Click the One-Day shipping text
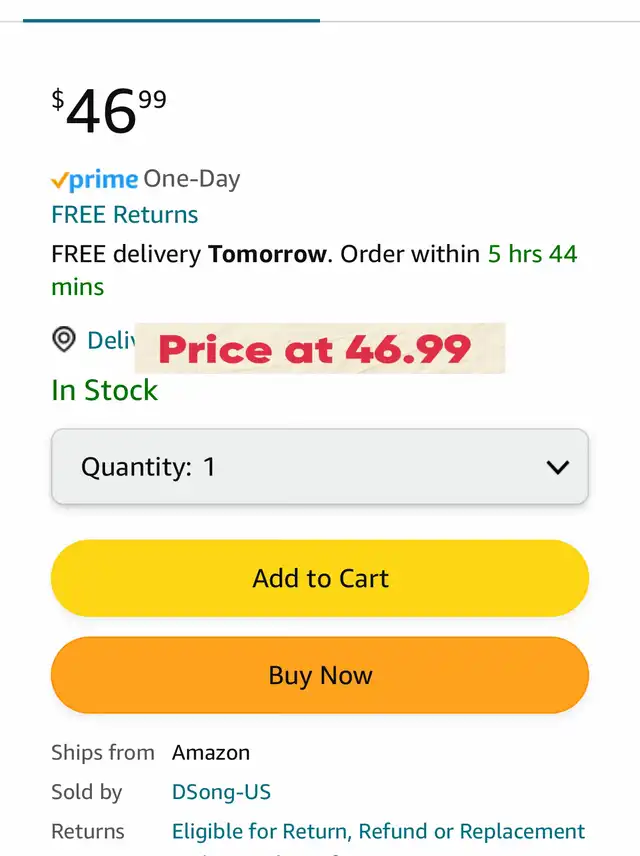The height and width of the screenshot is (856, 640). (192, 180)
